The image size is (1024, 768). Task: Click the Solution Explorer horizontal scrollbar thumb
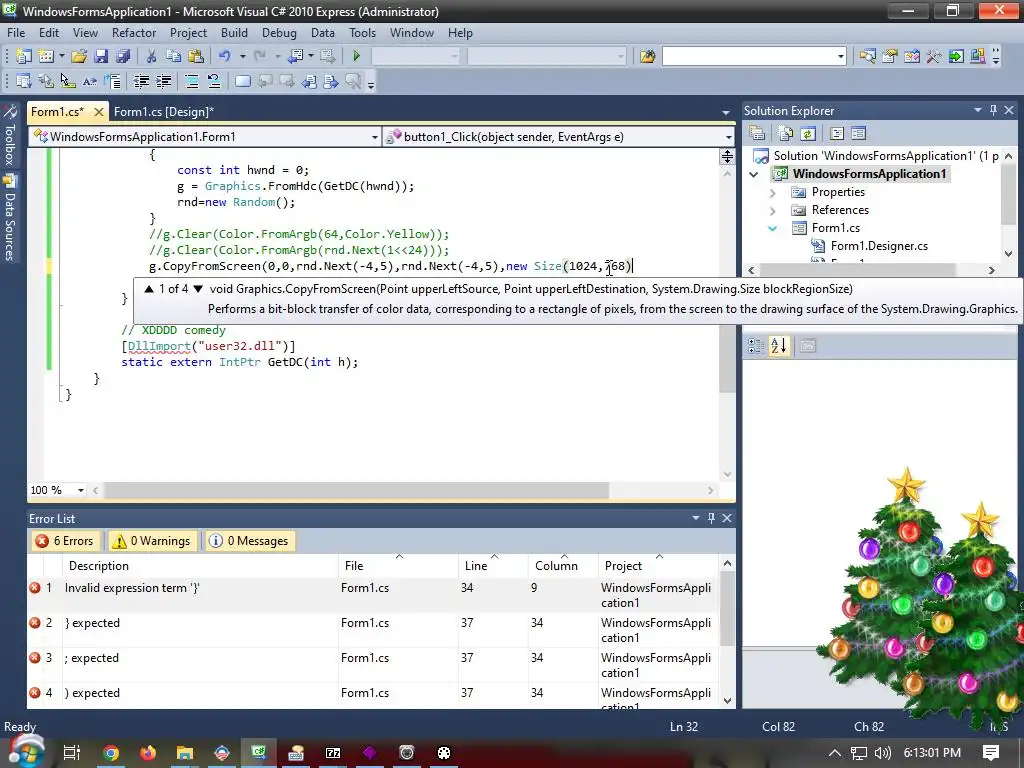[858, 270]
